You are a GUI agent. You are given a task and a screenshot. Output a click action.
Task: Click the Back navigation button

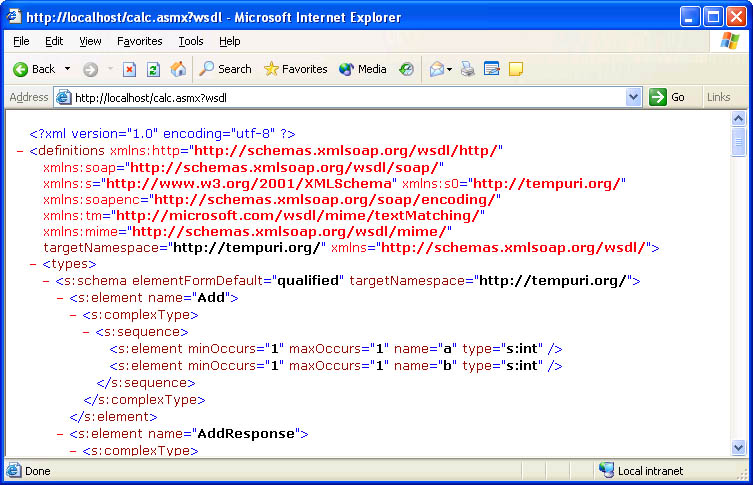tap(34, 69)
